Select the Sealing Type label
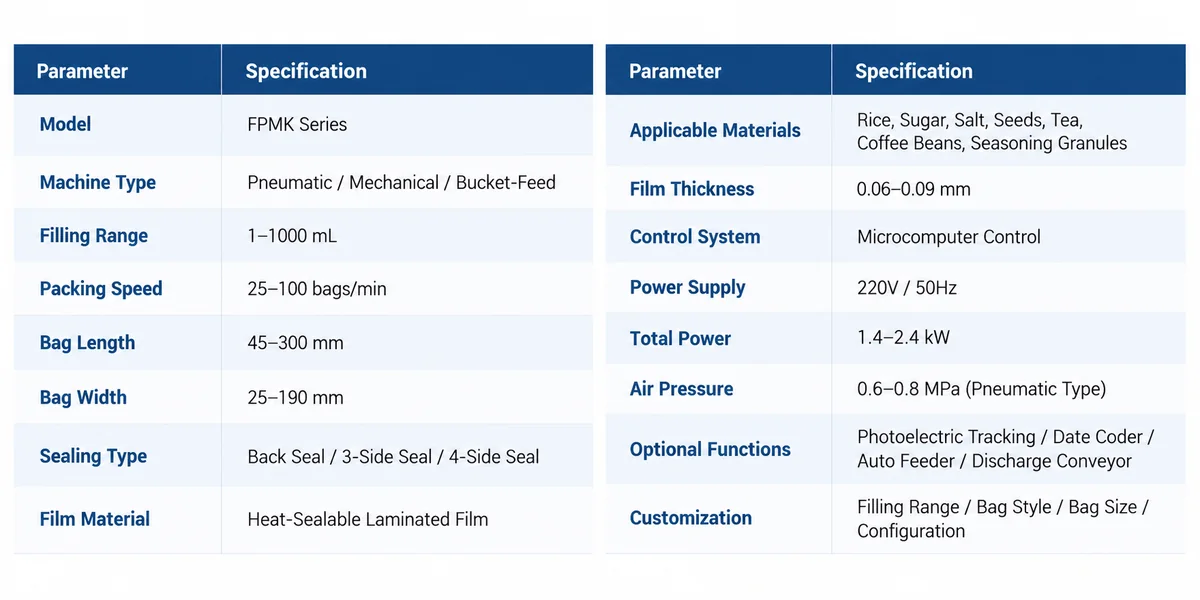 (93, 456)
